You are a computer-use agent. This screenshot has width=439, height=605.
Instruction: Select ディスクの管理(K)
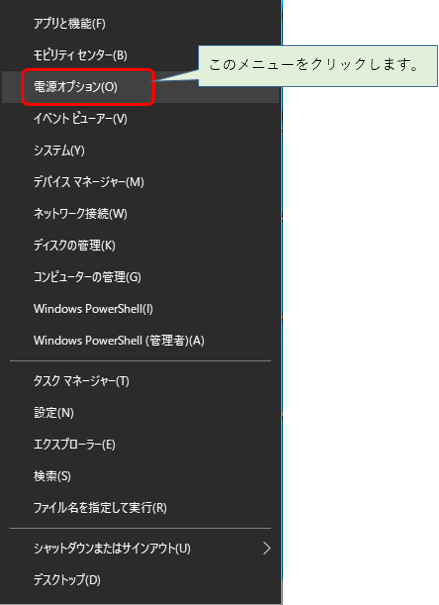pyautogui.click(x=140, y=245)
